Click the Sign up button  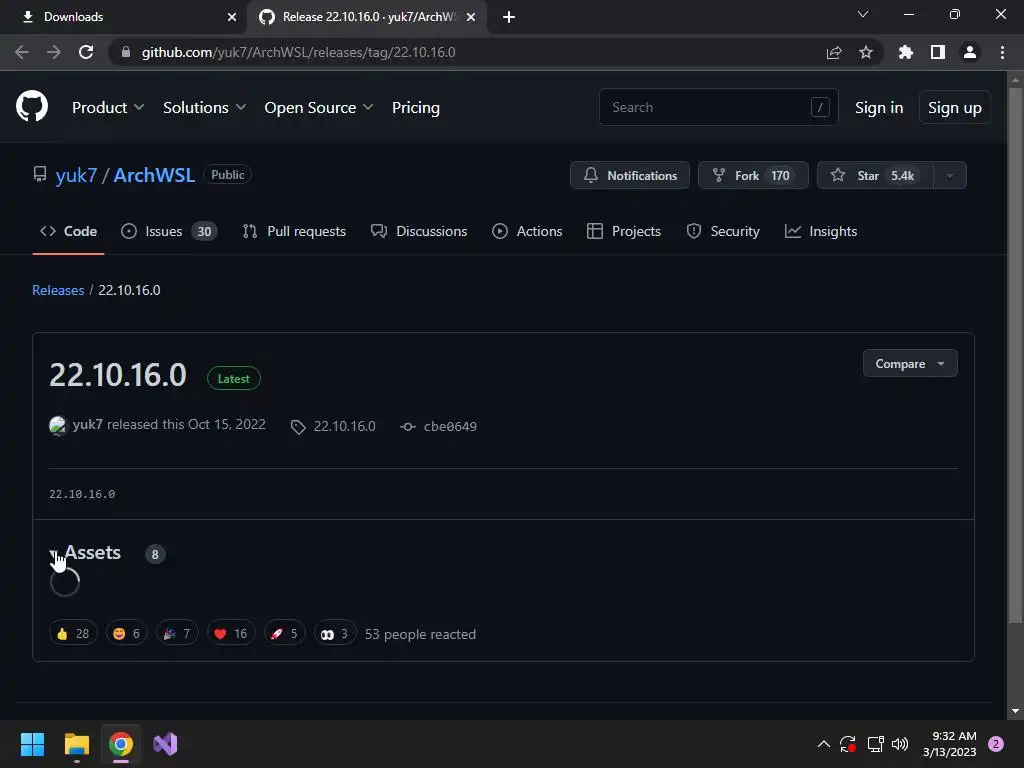pos(954,108)
